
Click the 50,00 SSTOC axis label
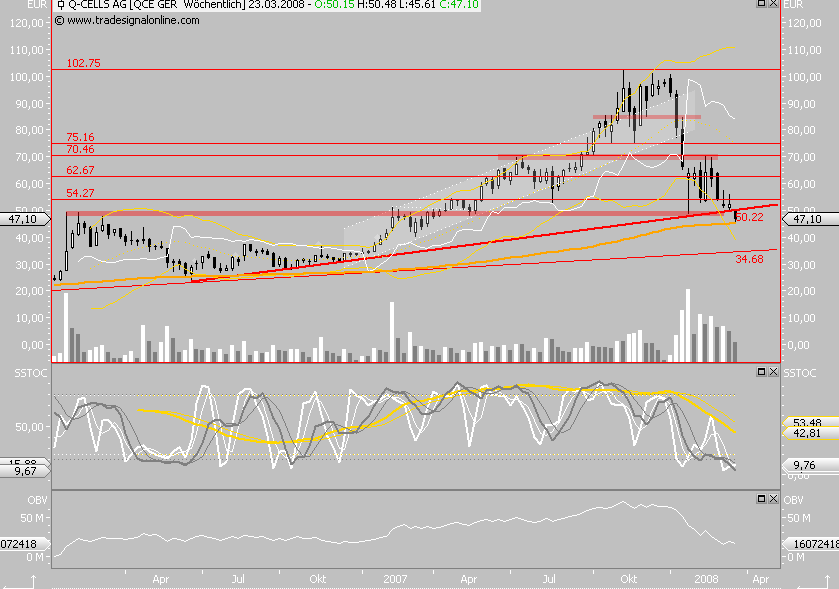29,427
